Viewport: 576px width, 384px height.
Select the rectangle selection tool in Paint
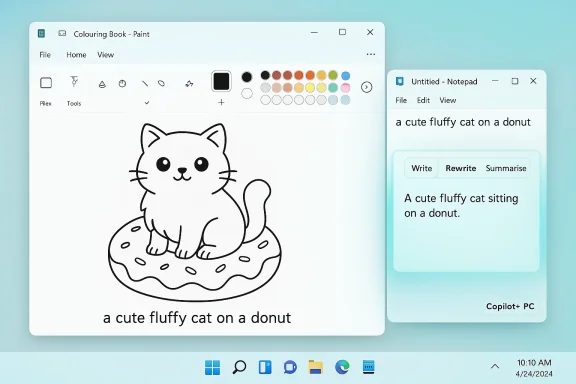click(46, 83)
